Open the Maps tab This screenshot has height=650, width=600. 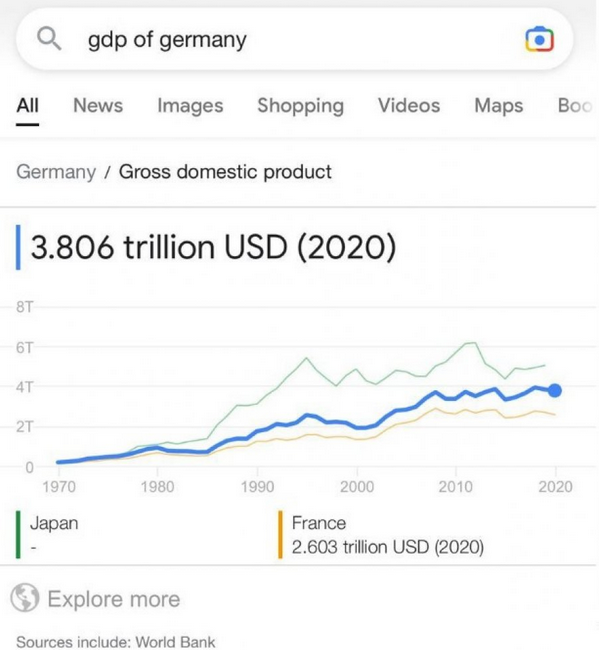pyautogui.click(x=499, y=106)
